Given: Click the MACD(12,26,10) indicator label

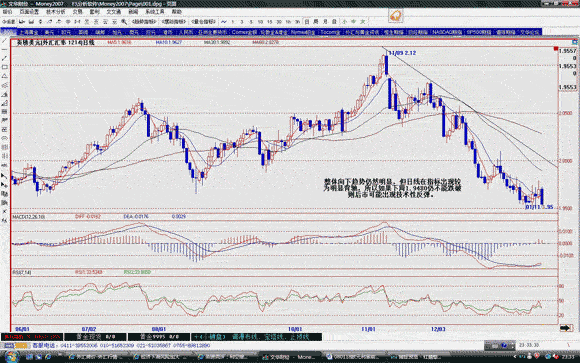Looking at the screenshot, I should pos(29,216).
